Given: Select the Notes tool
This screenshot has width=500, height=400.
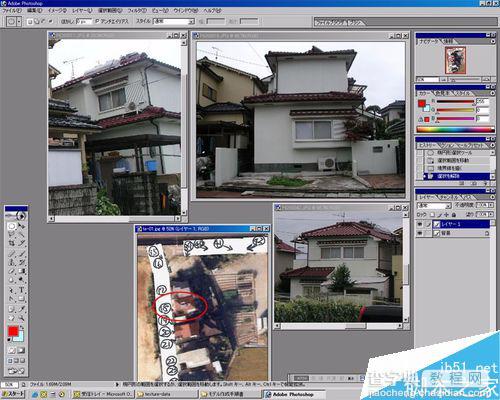Looking at the screenshot, I should pyautogui.click(x=12, y=309).
